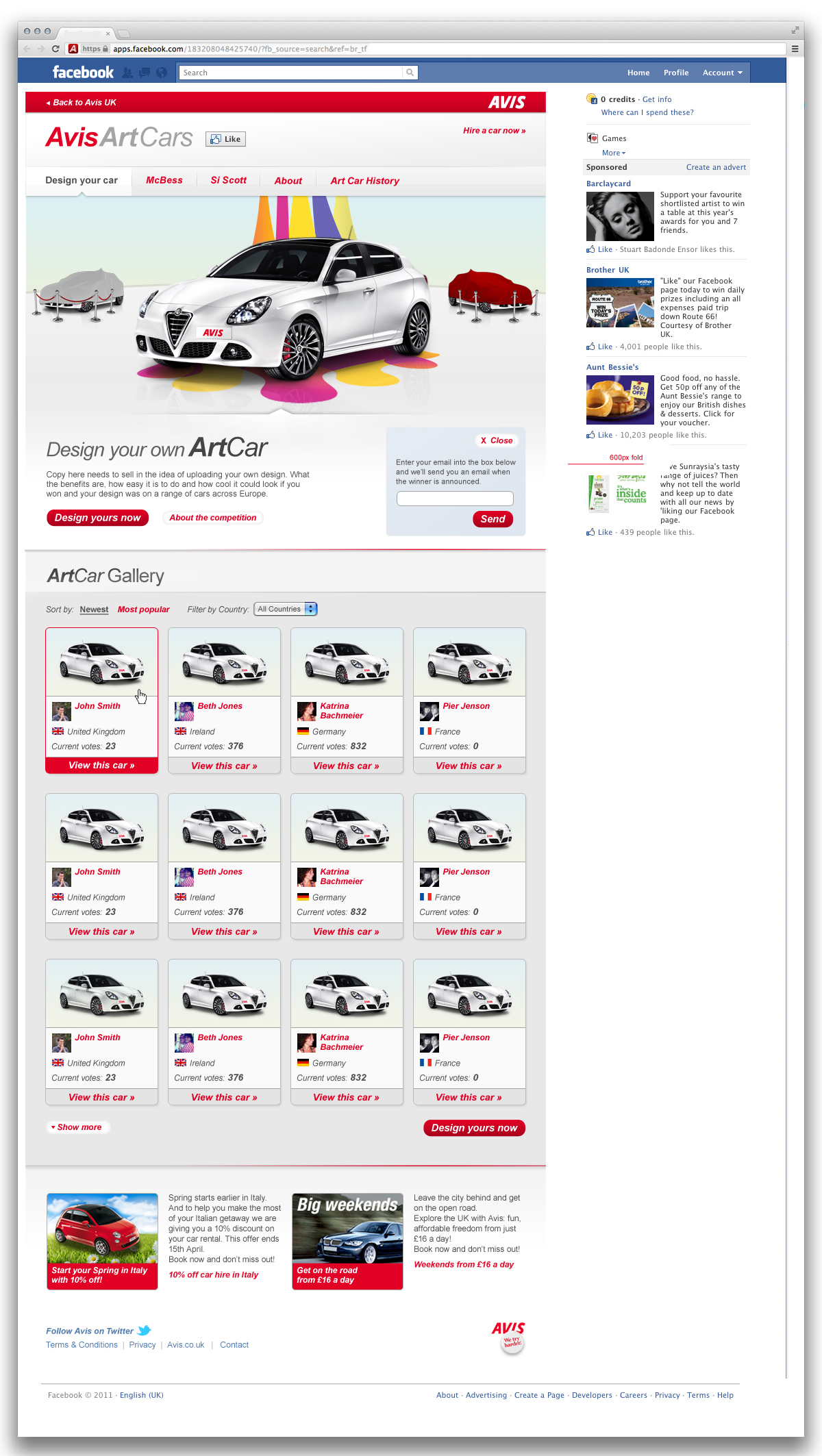Sort gallery by Newest
The width and height of the screenshot is (822, 1456).
click(94, 610)
